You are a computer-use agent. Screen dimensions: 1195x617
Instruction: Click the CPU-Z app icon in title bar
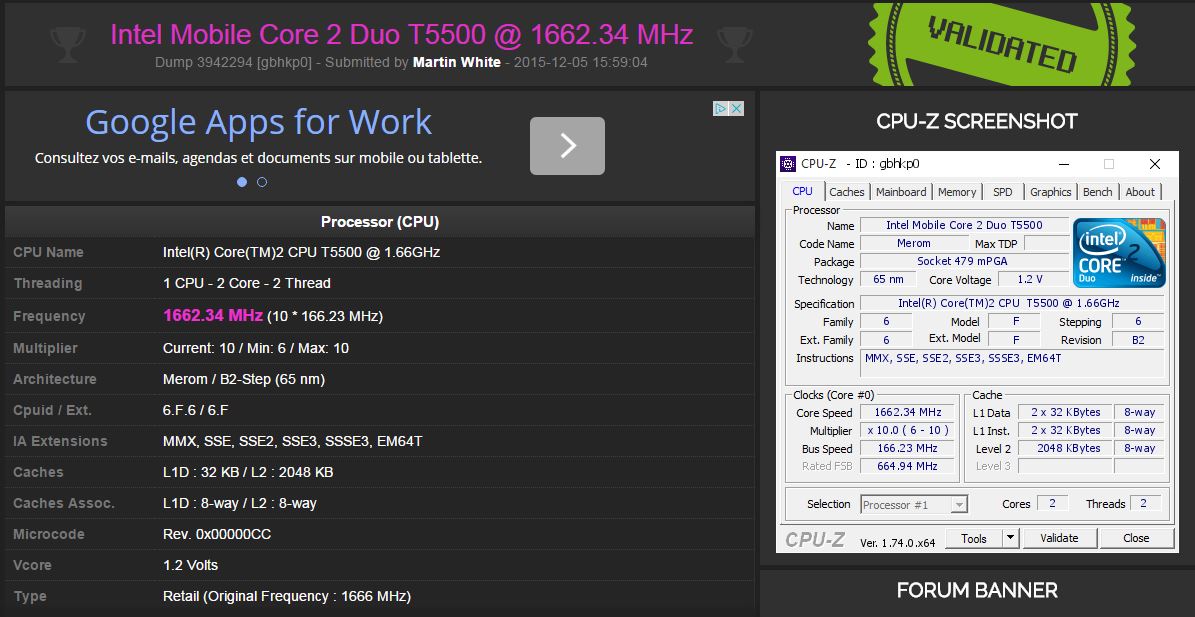click(x=788, y=164)
